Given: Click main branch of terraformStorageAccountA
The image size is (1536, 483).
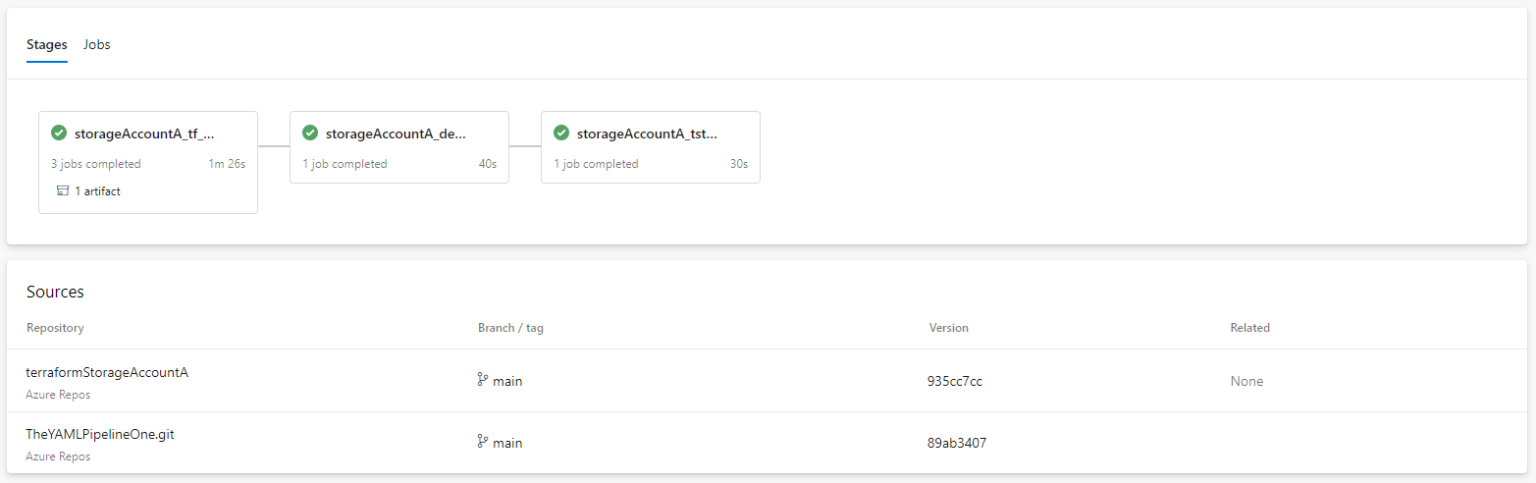Looking at the screenshot, I should (x=508, y=381).
